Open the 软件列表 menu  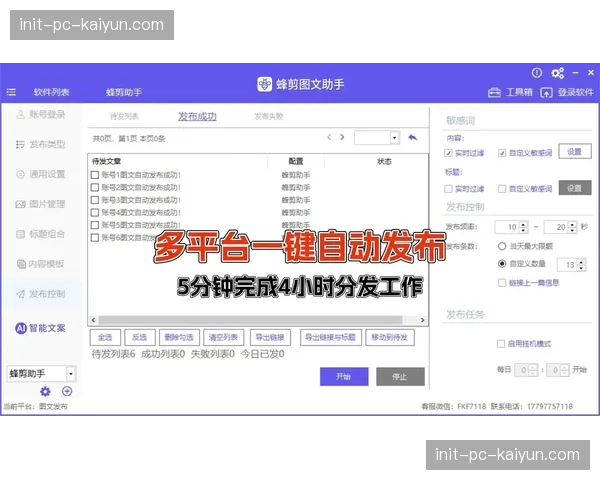pos(51,92)
